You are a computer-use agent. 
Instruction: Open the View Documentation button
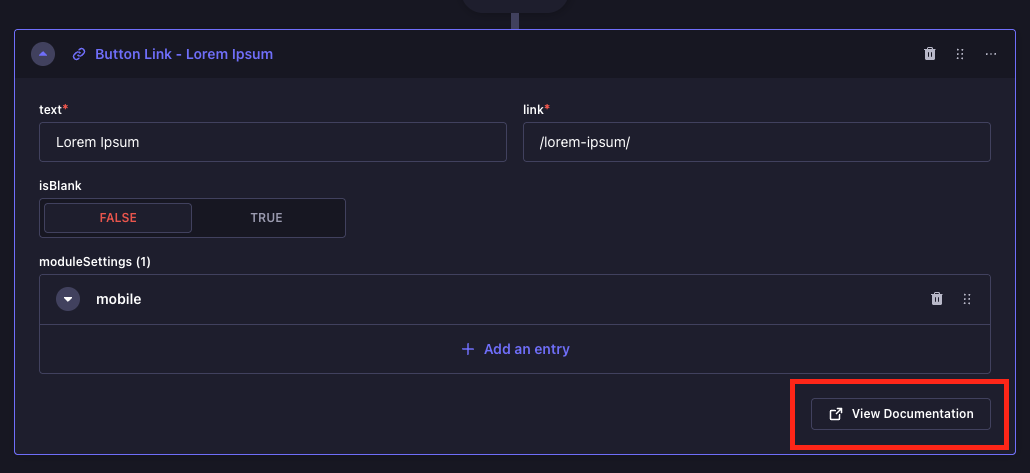(x=900, y=414)
